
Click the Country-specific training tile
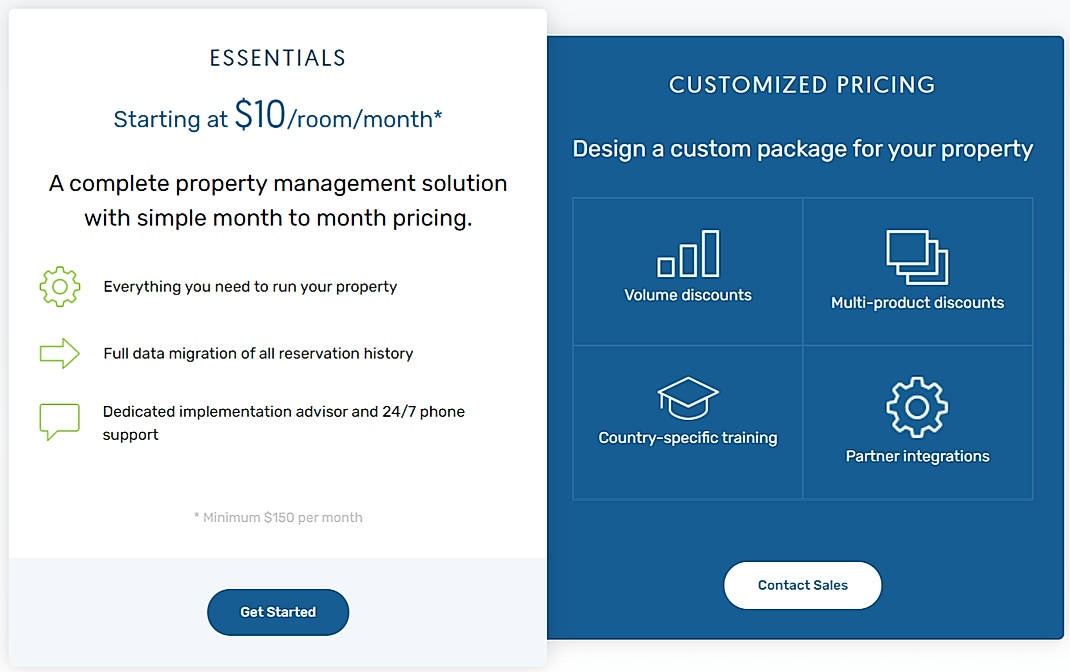687,422
